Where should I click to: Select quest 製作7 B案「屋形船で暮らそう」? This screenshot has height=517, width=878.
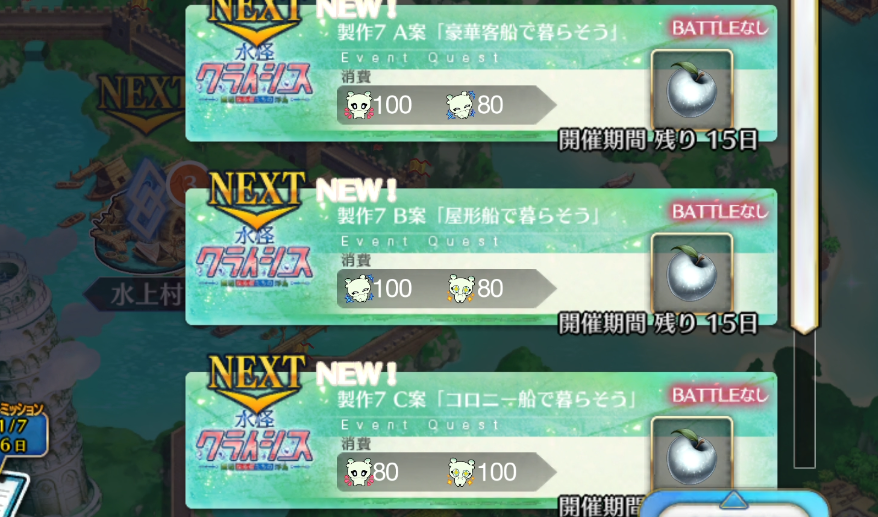[481, 257]
